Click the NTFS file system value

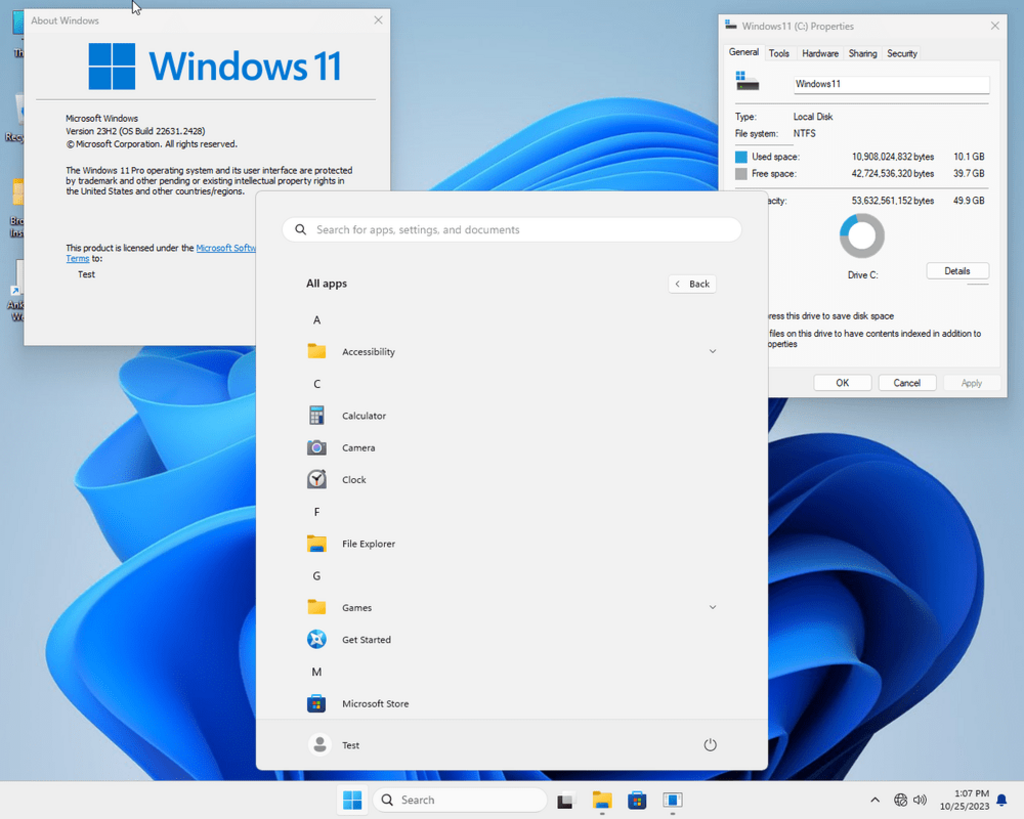pos(805,133)
